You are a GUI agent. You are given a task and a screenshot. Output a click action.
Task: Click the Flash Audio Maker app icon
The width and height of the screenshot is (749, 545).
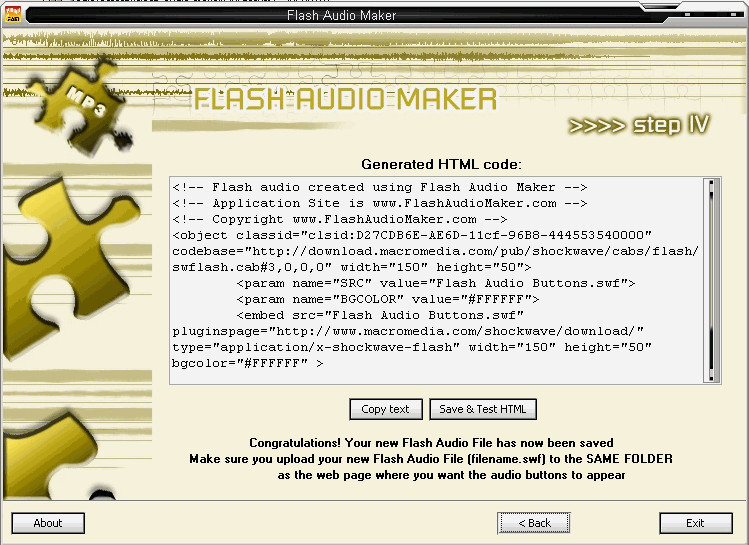coord(13,14)
